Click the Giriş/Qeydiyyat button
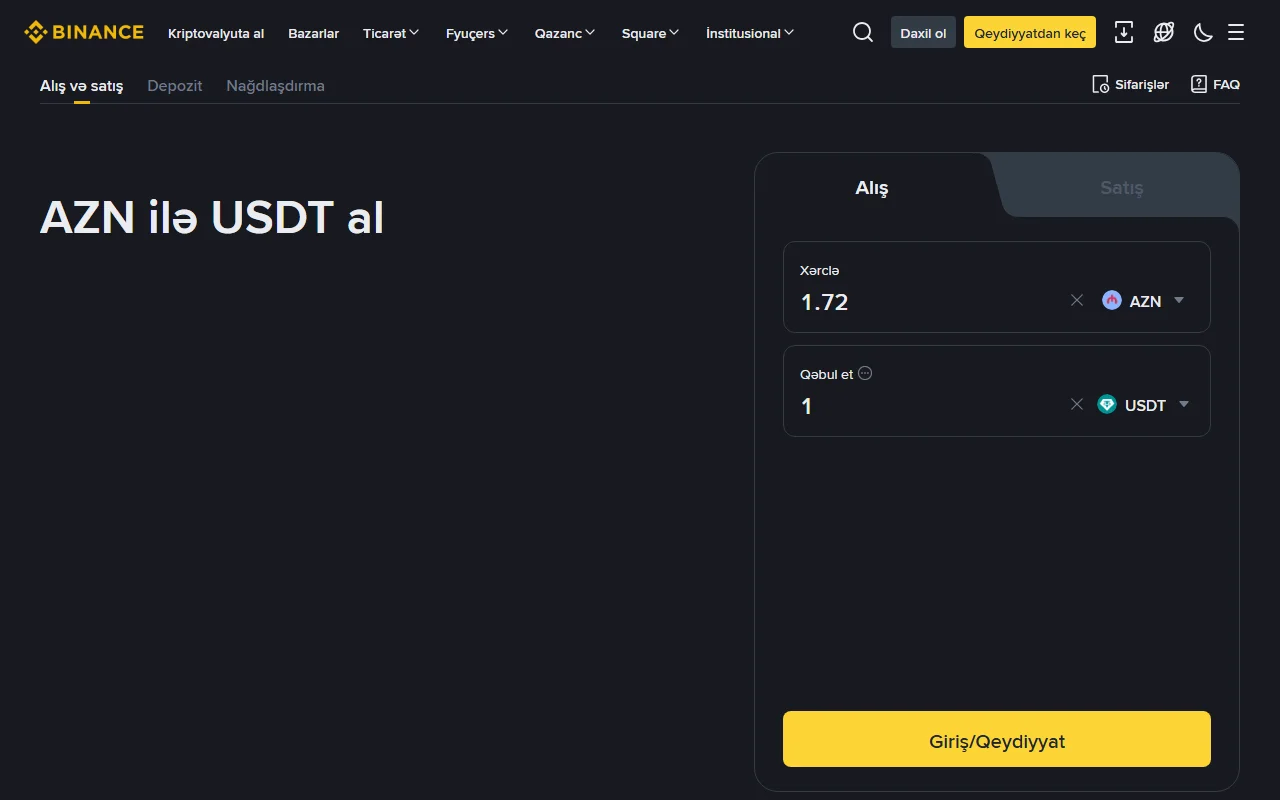This screenshot has height=800, width=1280. click(997, 739)
